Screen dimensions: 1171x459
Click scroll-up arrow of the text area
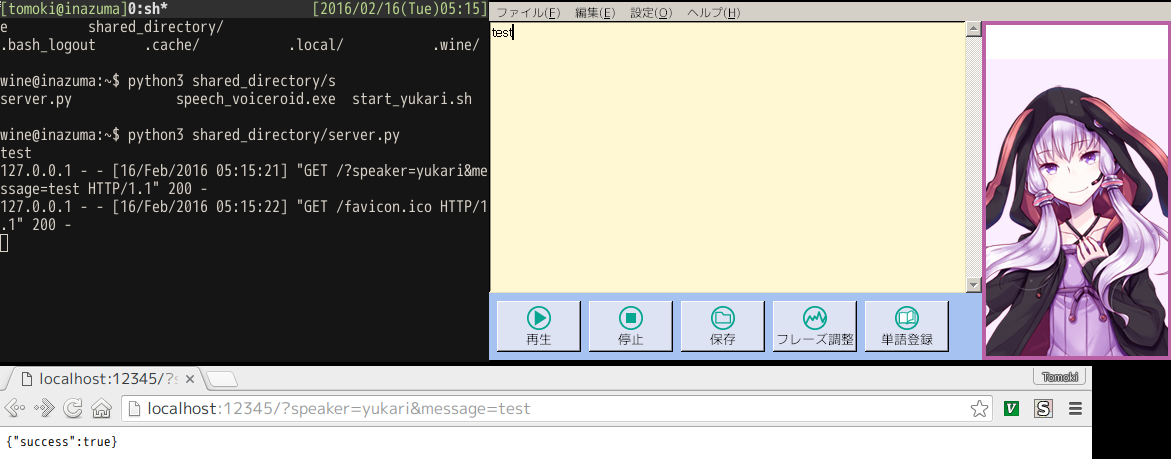coord(973,29)
